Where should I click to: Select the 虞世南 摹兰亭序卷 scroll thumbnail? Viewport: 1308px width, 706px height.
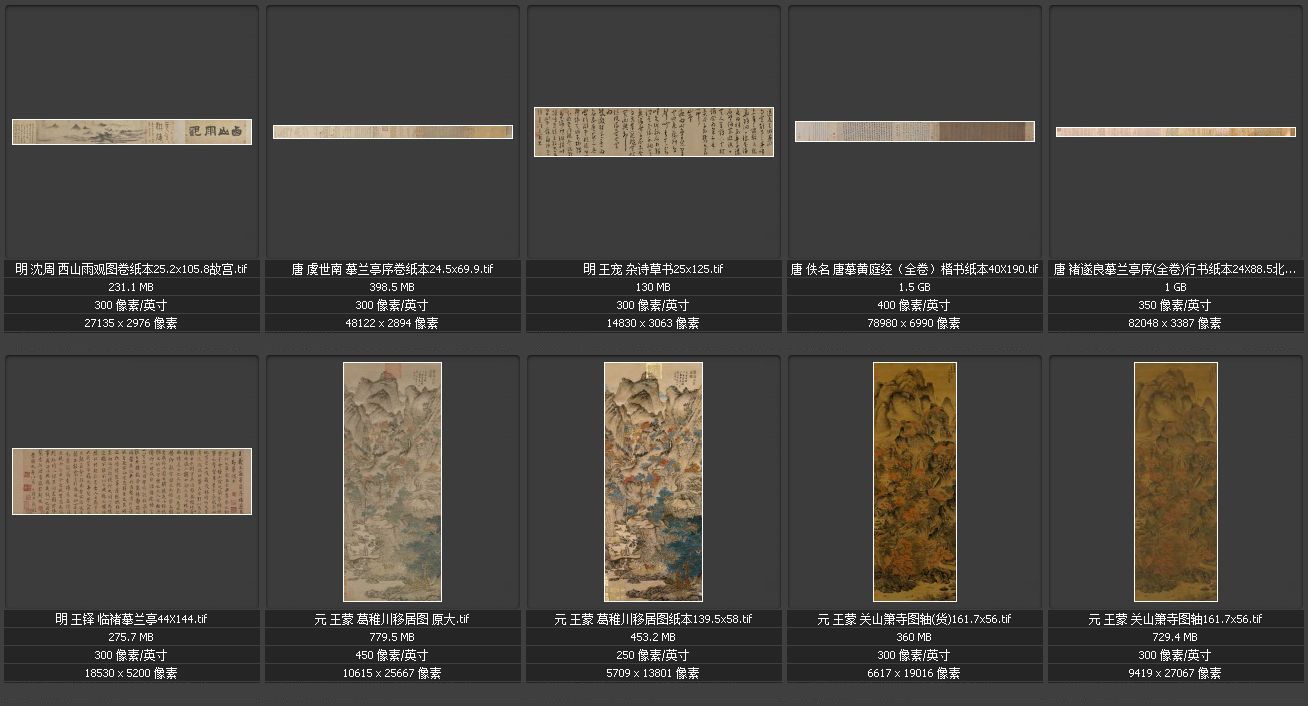tap(393, 132)
